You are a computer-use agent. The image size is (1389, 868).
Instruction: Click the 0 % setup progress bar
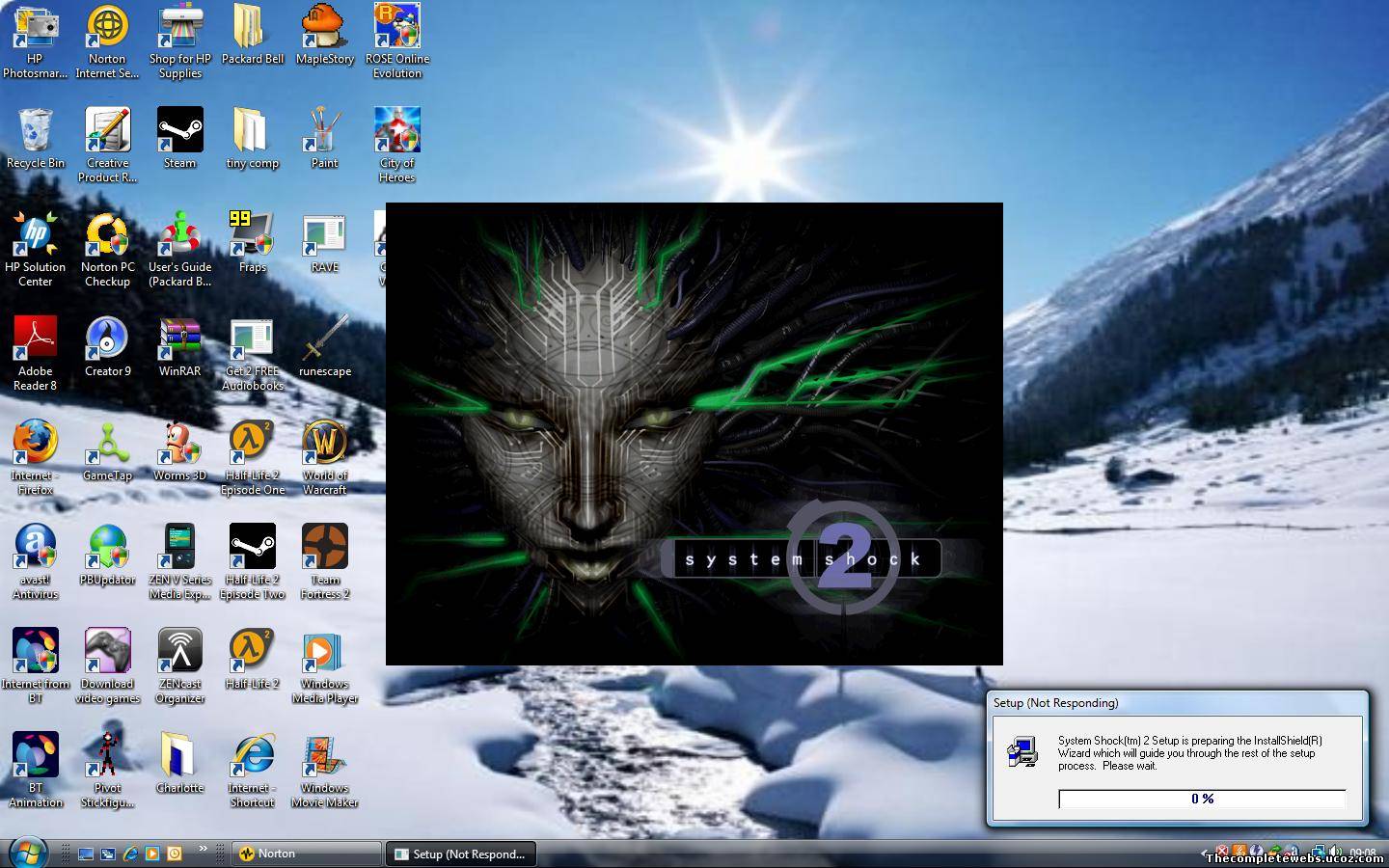pyautogui.click(x=1202, y=799)
